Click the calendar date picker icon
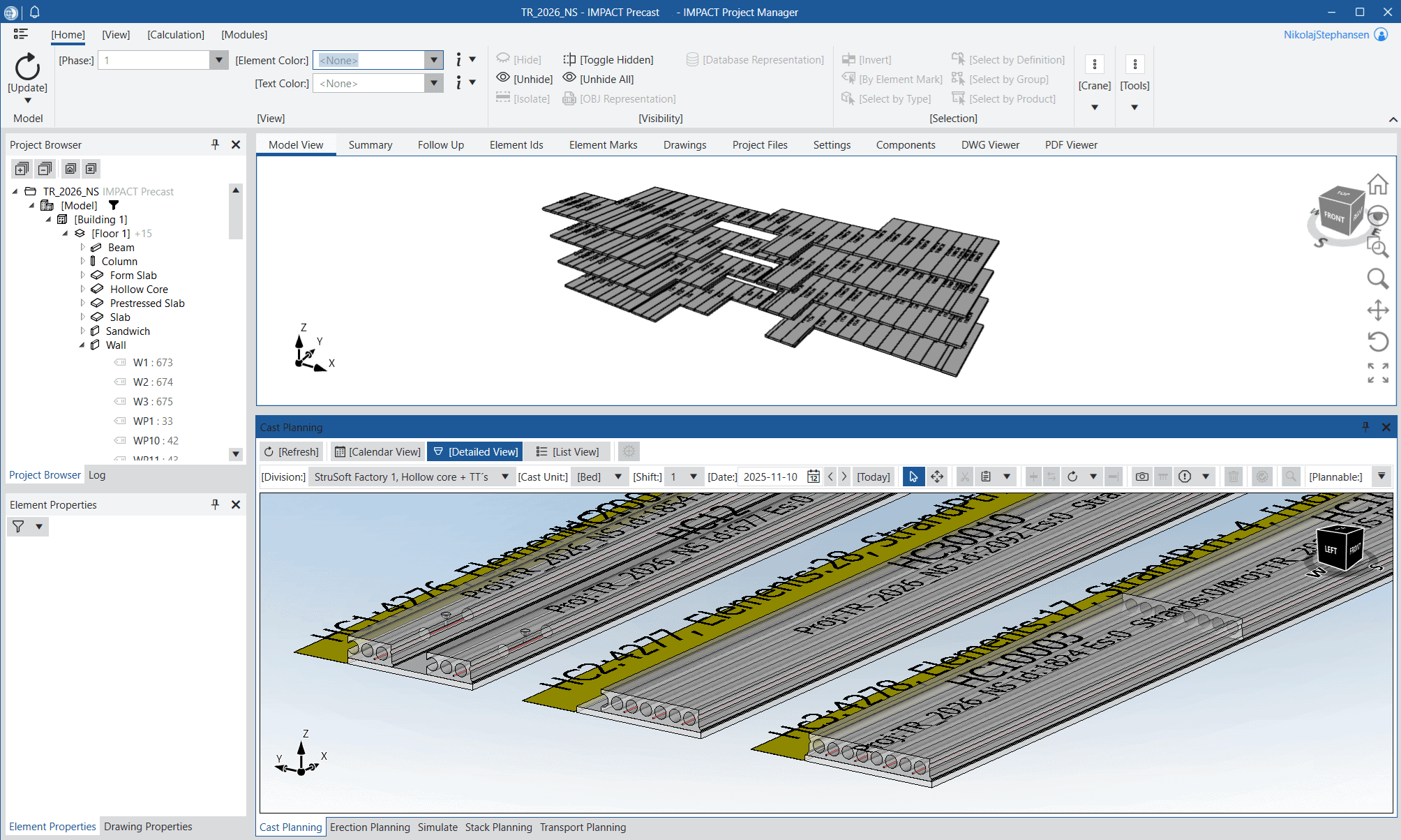 point(814,477)
